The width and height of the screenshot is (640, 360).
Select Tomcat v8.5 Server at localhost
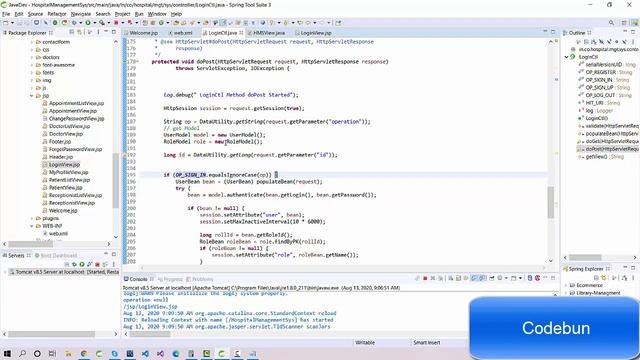click(x=64, y=272)
